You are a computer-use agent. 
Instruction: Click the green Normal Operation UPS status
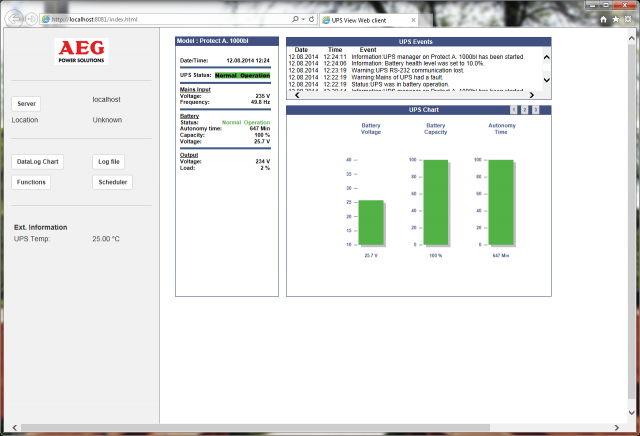click(x=242, y=76)
